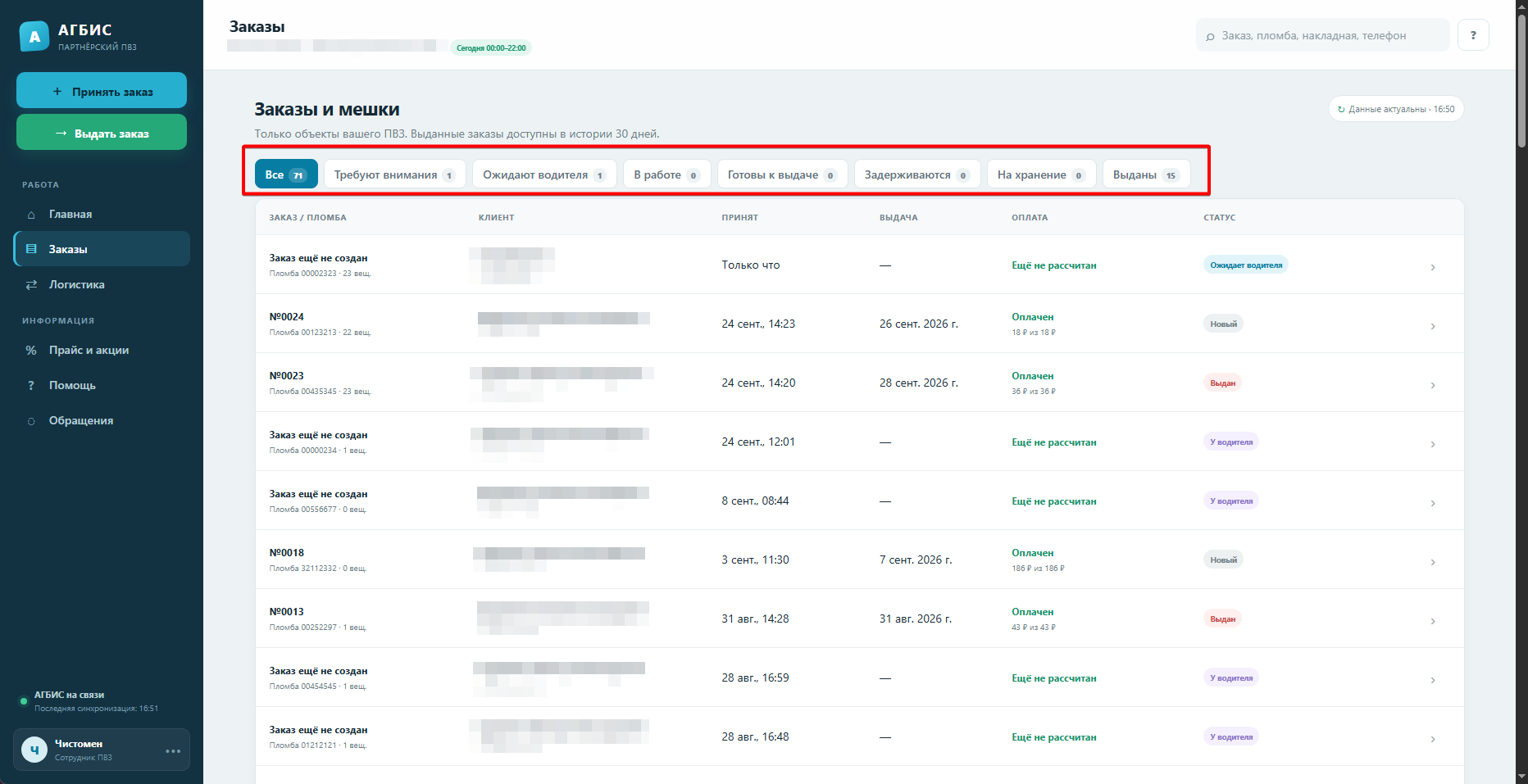Expand the chevron of order №0013
The image size is (1528, 784).
pos(1433,621)
